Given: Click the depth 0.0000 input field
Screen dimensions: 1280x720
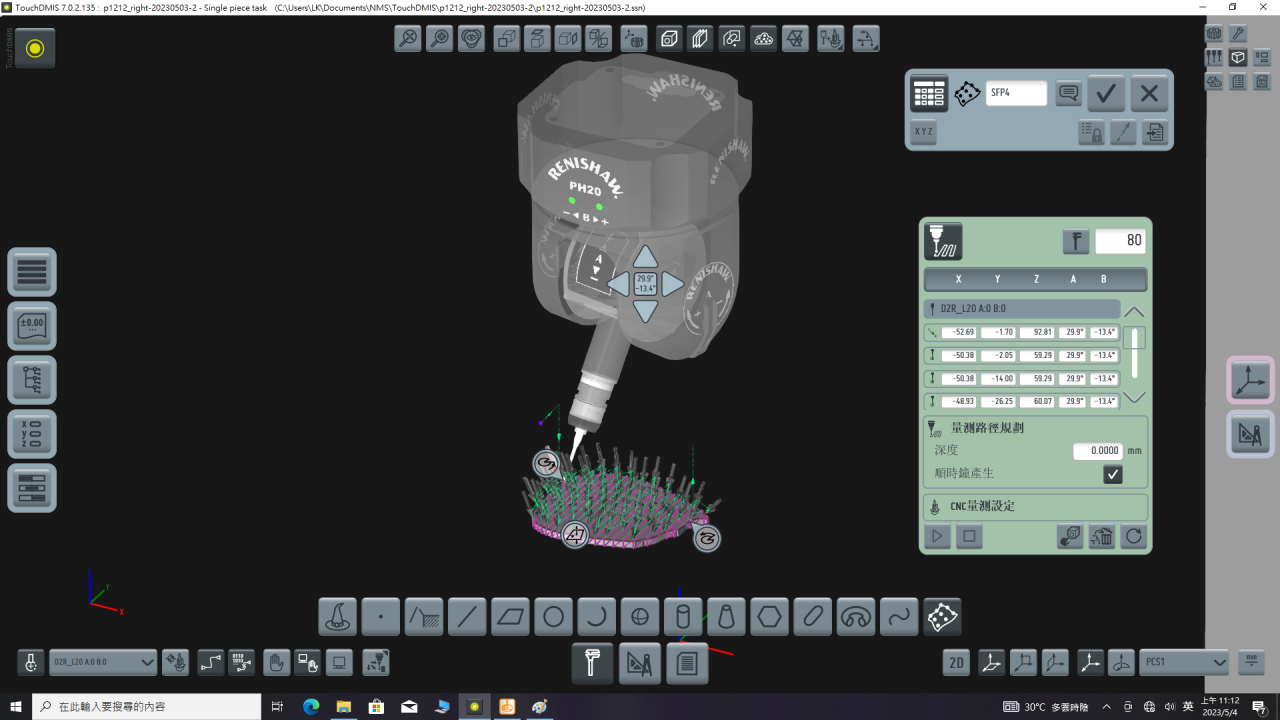Looking at the screenshot, I should 1098,451.
